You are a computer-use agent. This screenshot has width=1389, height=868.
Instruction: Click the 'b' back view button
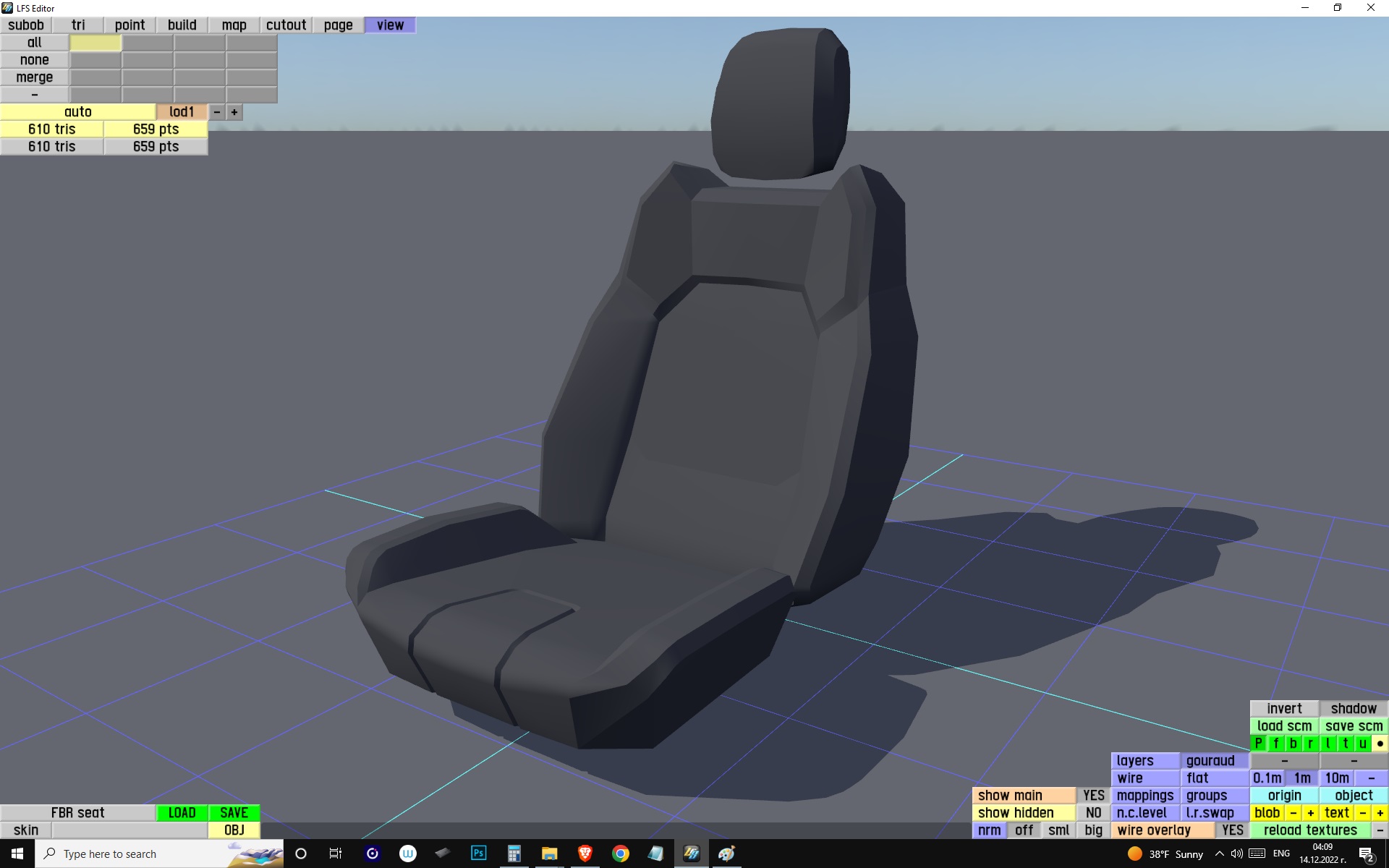(x=1294, y=744)
